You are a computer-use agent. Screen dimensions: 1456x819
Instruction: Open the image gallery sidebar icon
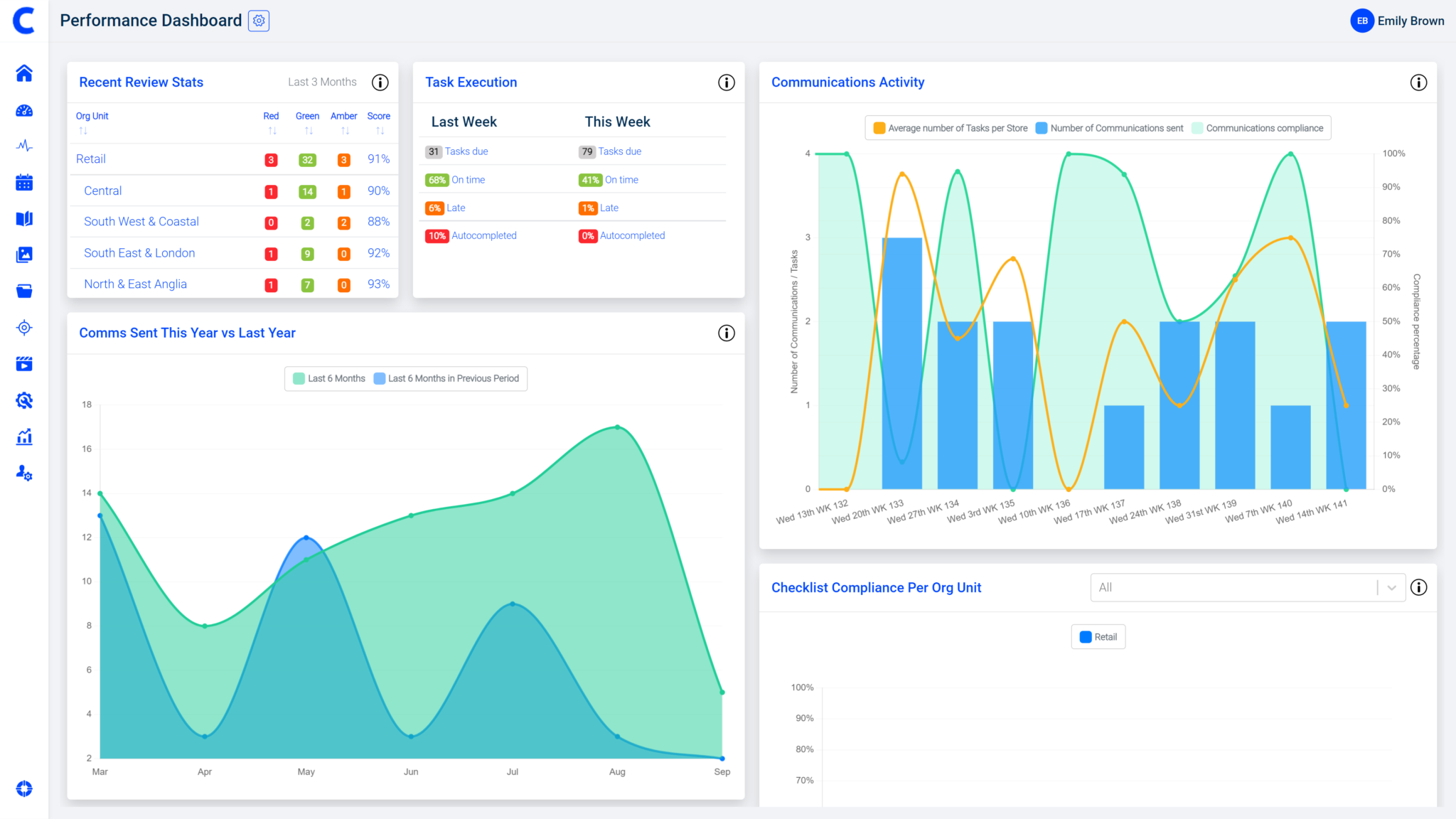coord(24,255)
